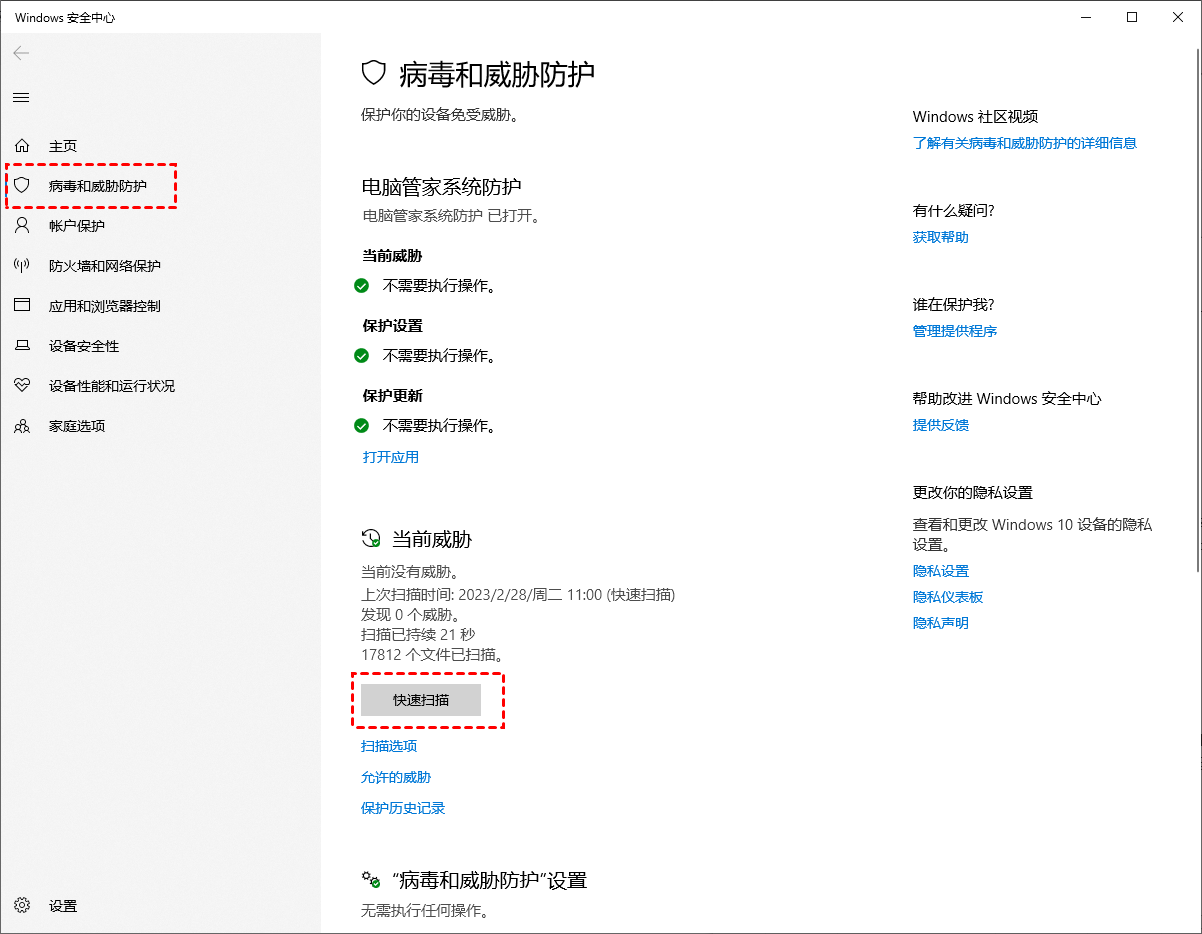This screenshot has height=934, width=1202.
Task: Click the 防火墙和网络保护 antenna icon
Action: (x=22, y=266)
